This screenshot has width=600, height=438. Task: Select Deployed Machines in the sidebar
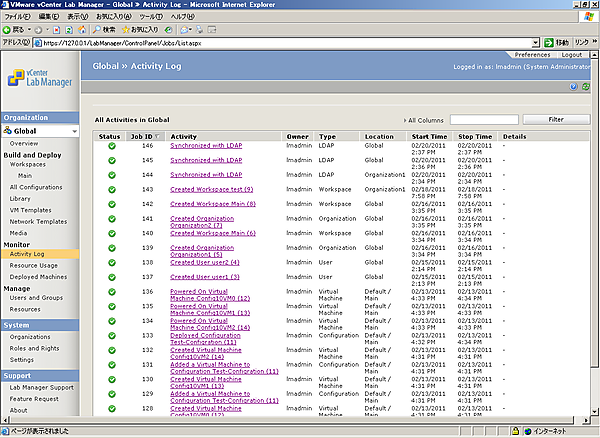38,277
